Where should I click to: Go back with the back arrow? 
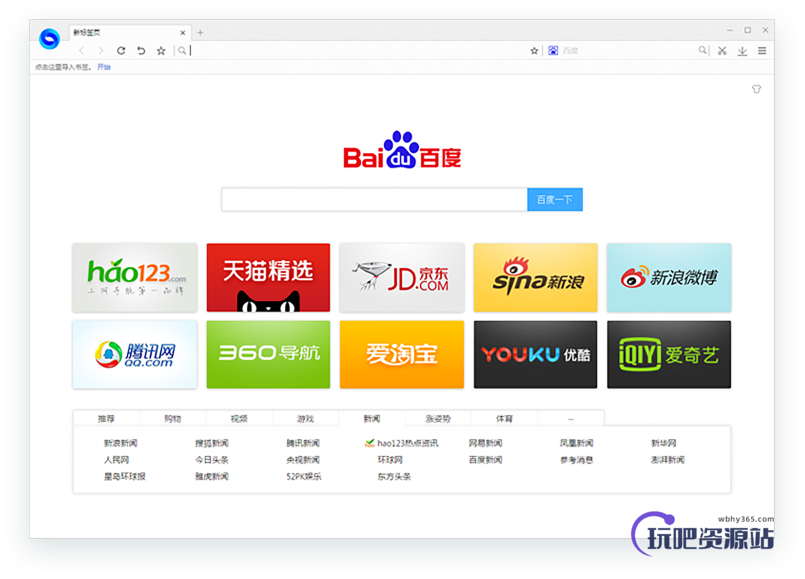[81, 50]
